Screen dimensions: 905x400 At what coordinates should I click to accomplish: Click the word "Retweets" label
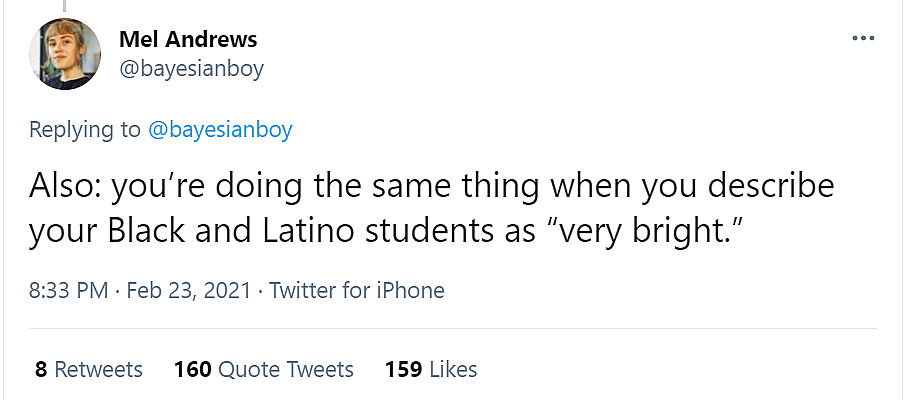click(98, 369)
